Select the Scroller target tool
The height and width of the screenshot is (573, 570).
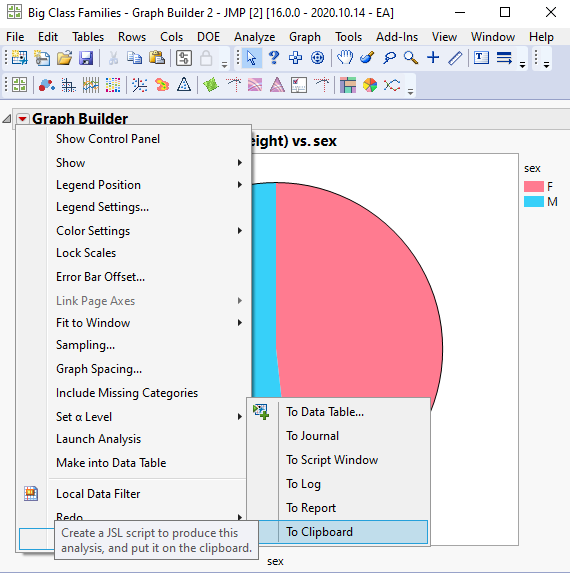(318, 58)
